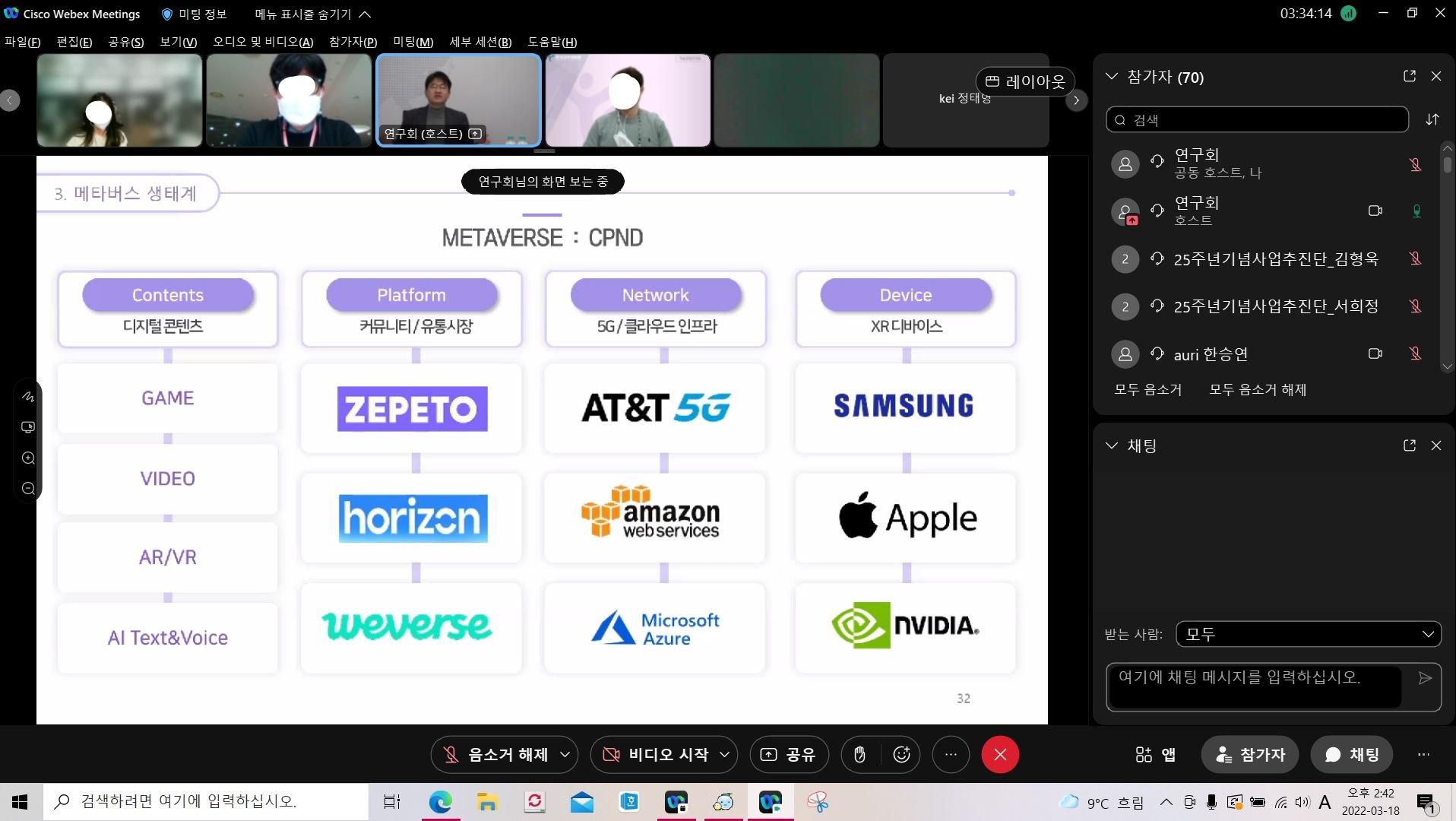
Task: Zoom out on the shared screen
Action: [x=28, y=488]
